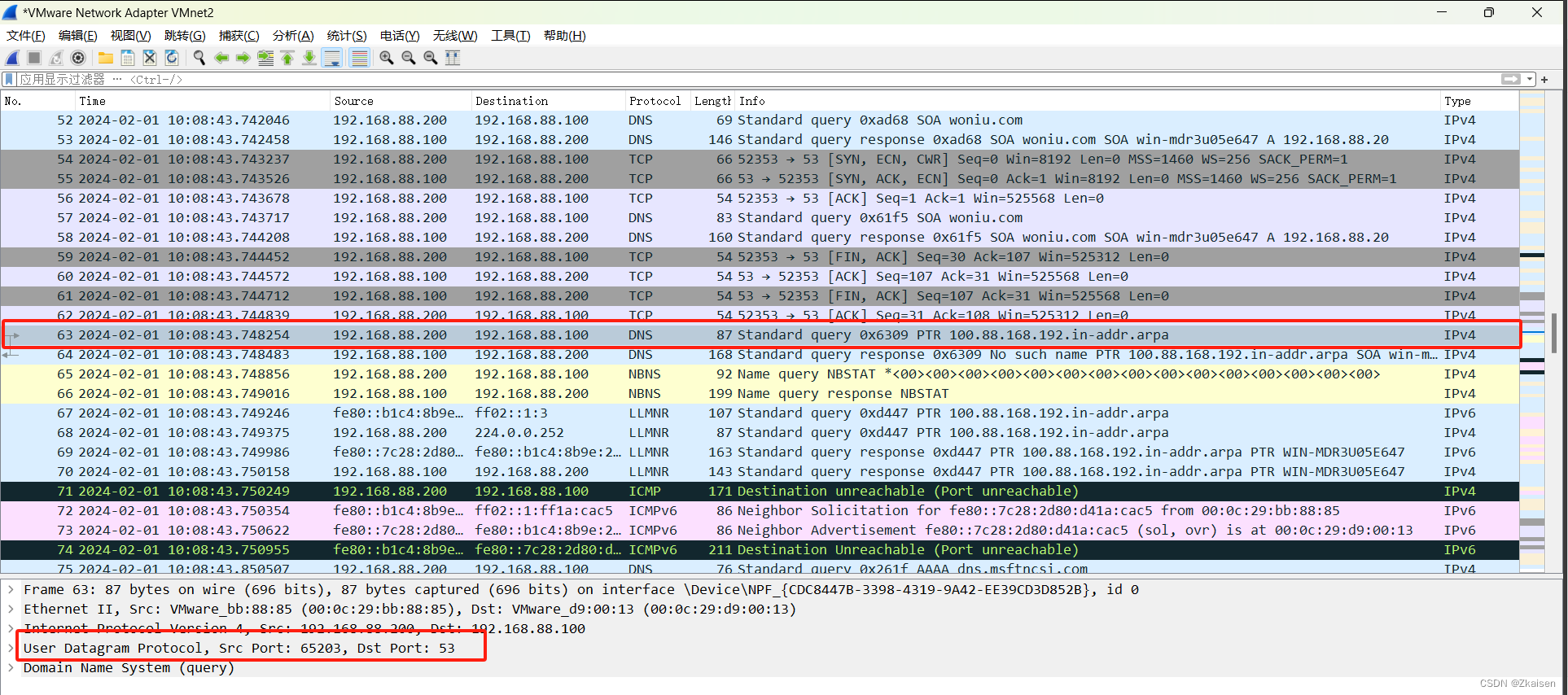Select packet 63 PTR DNS query
Image resolution: width=1568 pixels, height=695 pixels.
[x=760, y=334]
